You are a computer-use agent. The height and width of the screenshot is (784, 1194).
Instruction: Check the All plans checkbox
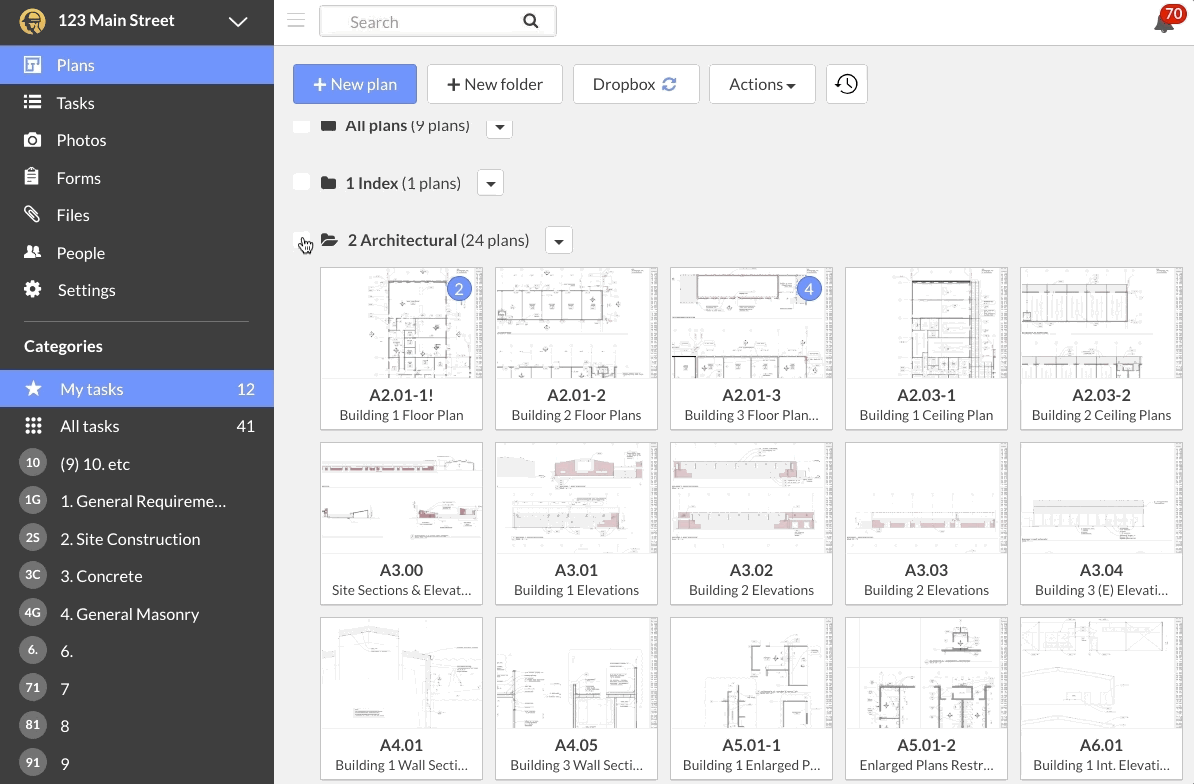click(301, 126)
